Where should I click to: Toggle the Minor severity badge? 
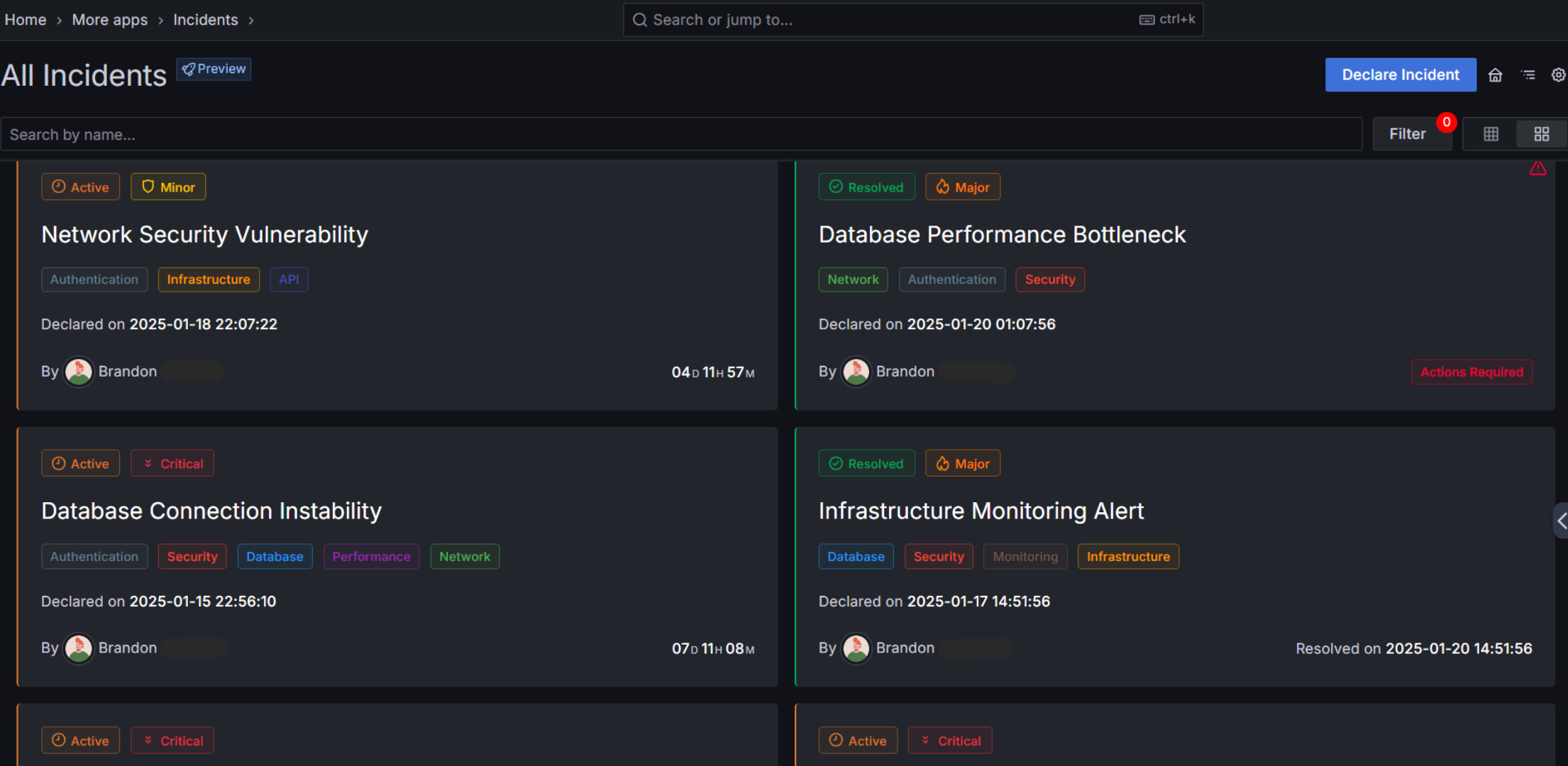(168, 187)
